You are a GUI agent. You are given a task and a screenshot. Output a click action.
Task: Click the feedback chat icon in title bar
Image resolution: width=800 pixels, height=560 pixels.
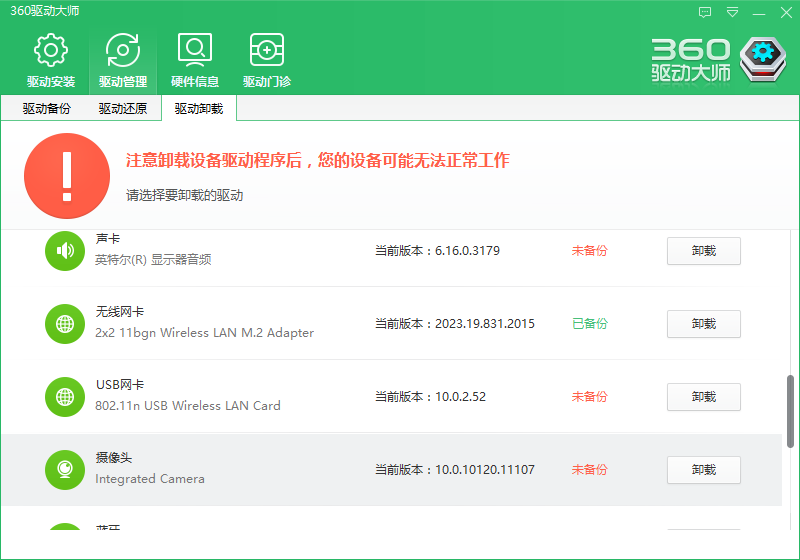coord(705,12)
